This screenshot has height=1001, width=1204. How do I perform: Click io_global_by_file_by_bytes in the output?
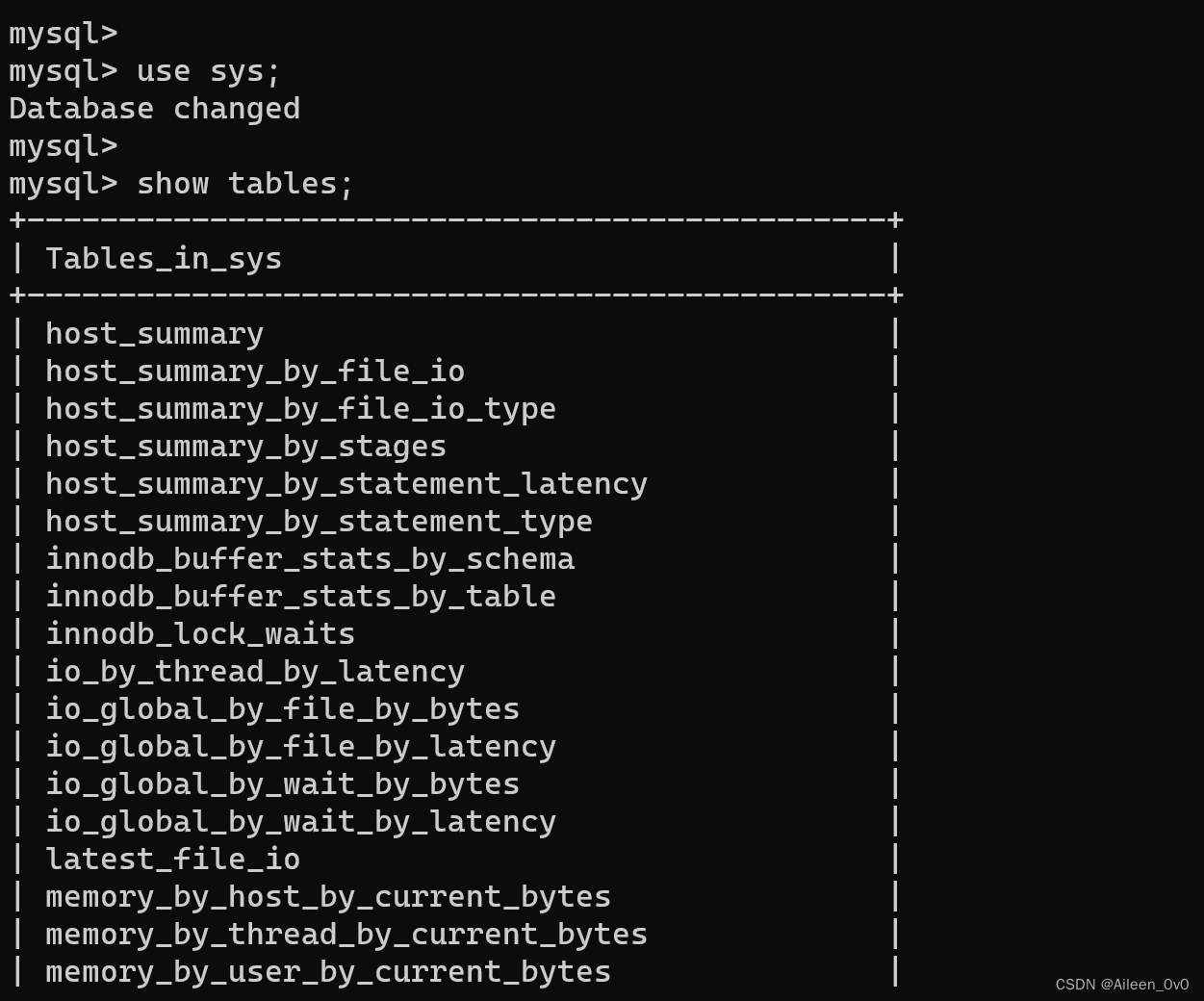(282, 709)
